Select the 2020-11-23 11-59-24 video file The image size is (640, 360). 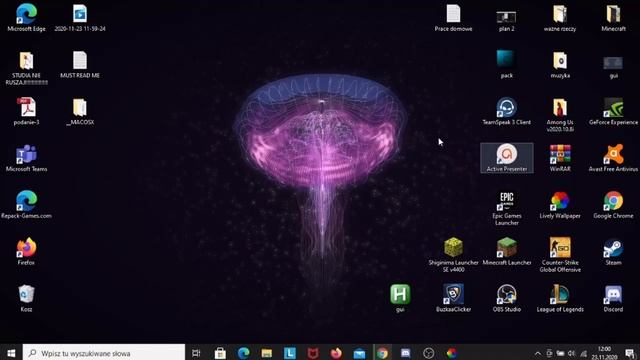pyautogui.click(x=80, y=18)
